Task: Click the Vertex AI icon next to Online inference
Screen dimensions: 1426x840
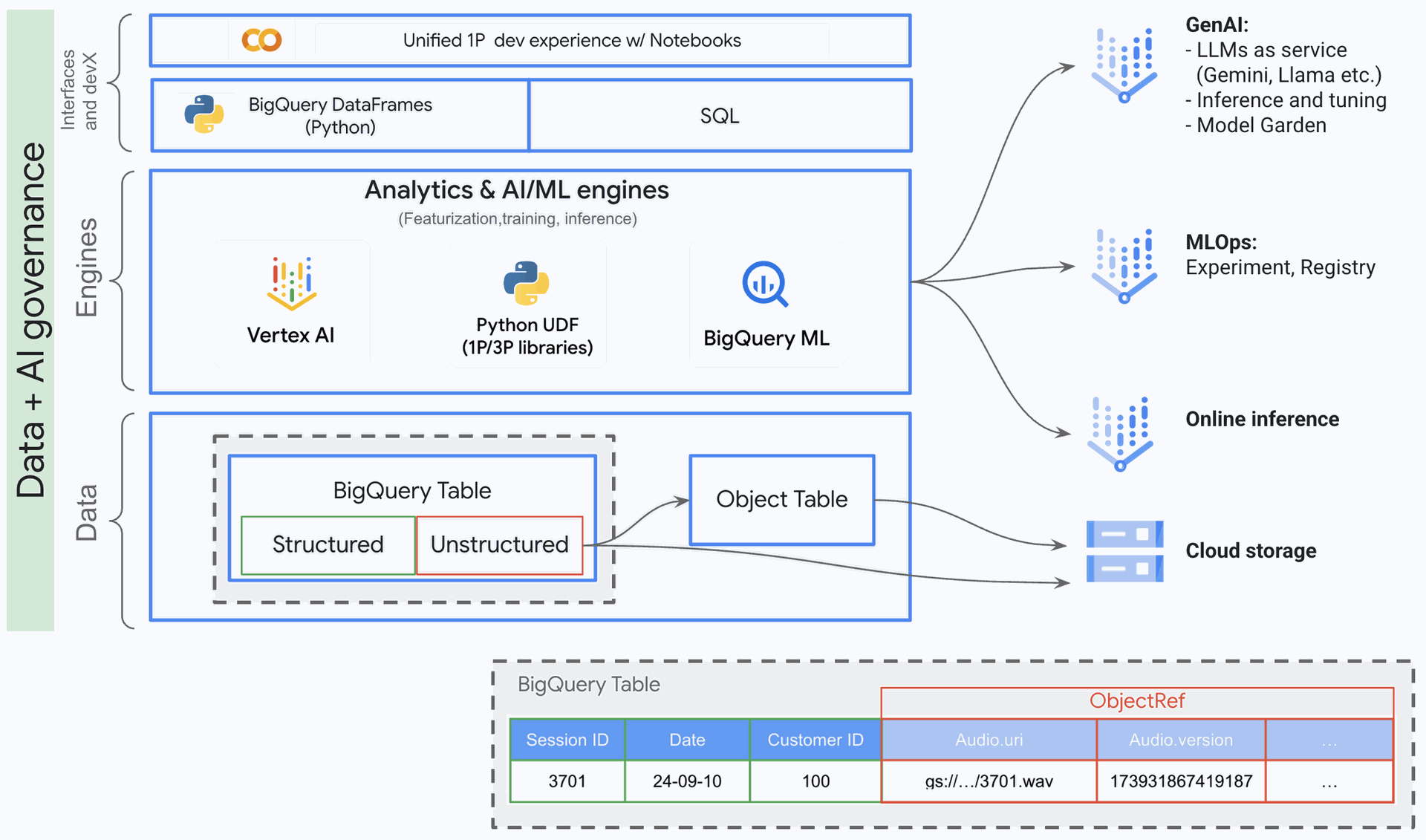Action: 1121,434
